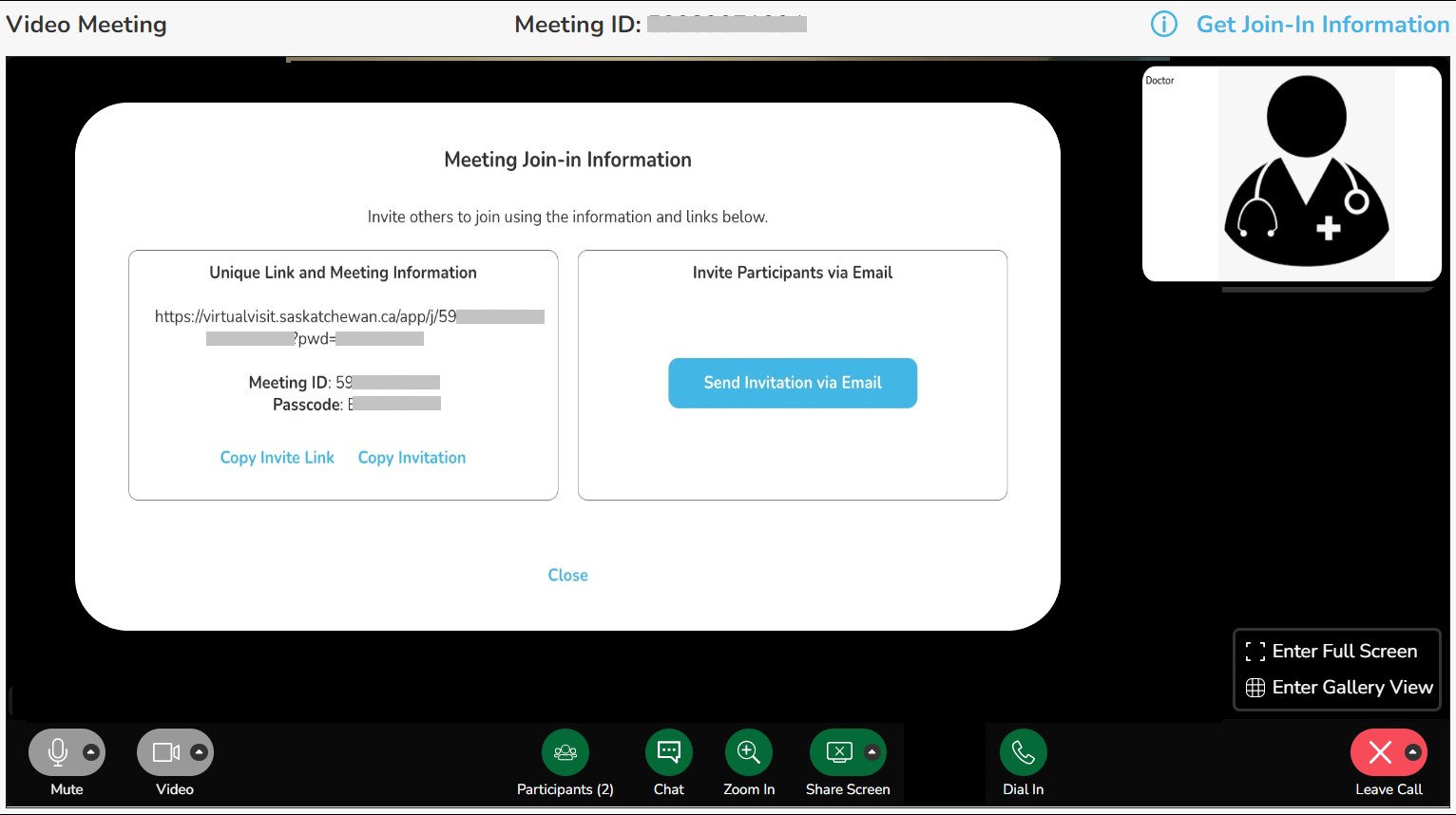1456x815 pixels.
Task: Select the Doctor video thumbnail
Action: pos(1292,174)
